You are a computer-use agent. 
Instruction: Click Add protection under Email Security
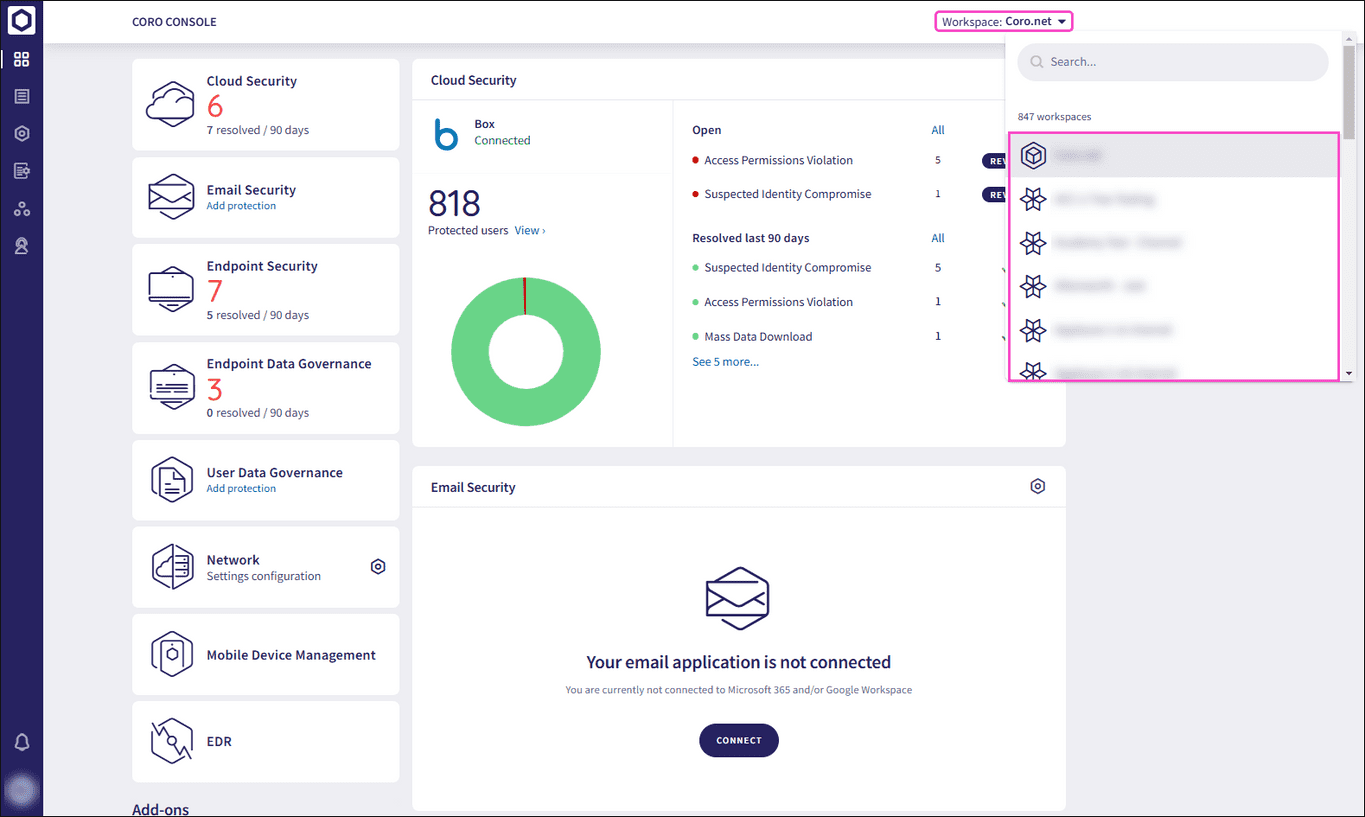241,206
